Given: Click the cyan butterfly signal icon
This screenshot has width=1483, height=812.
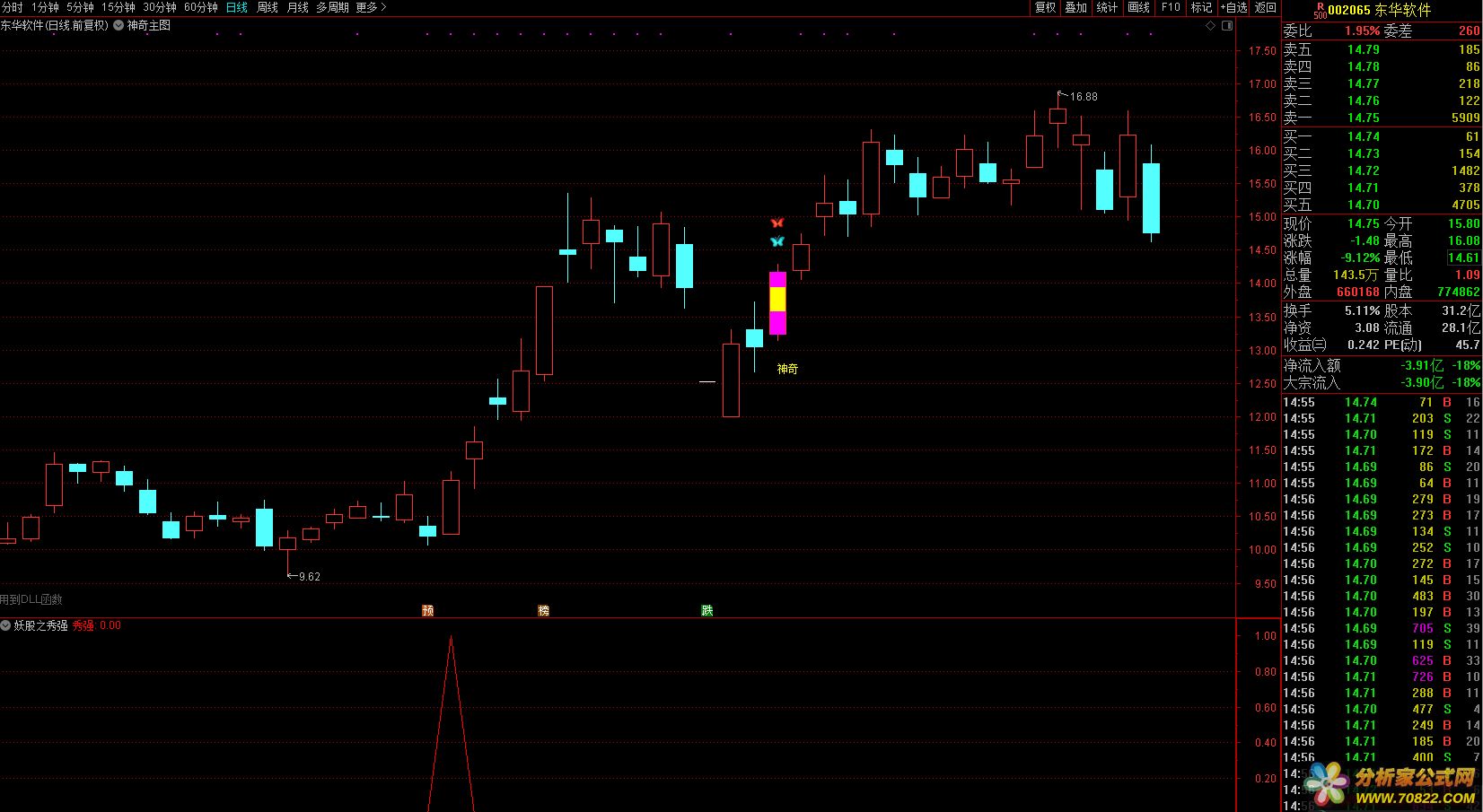Looking at the screenshot, I should coord(777,241).
